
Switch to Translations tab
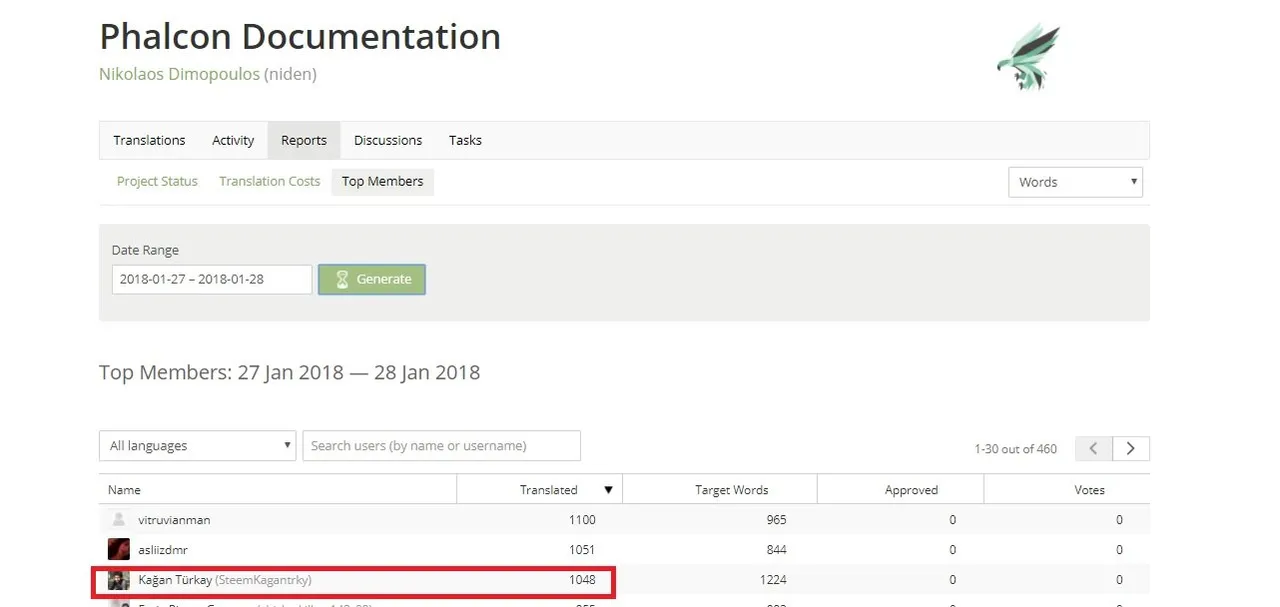pos(149,140)
